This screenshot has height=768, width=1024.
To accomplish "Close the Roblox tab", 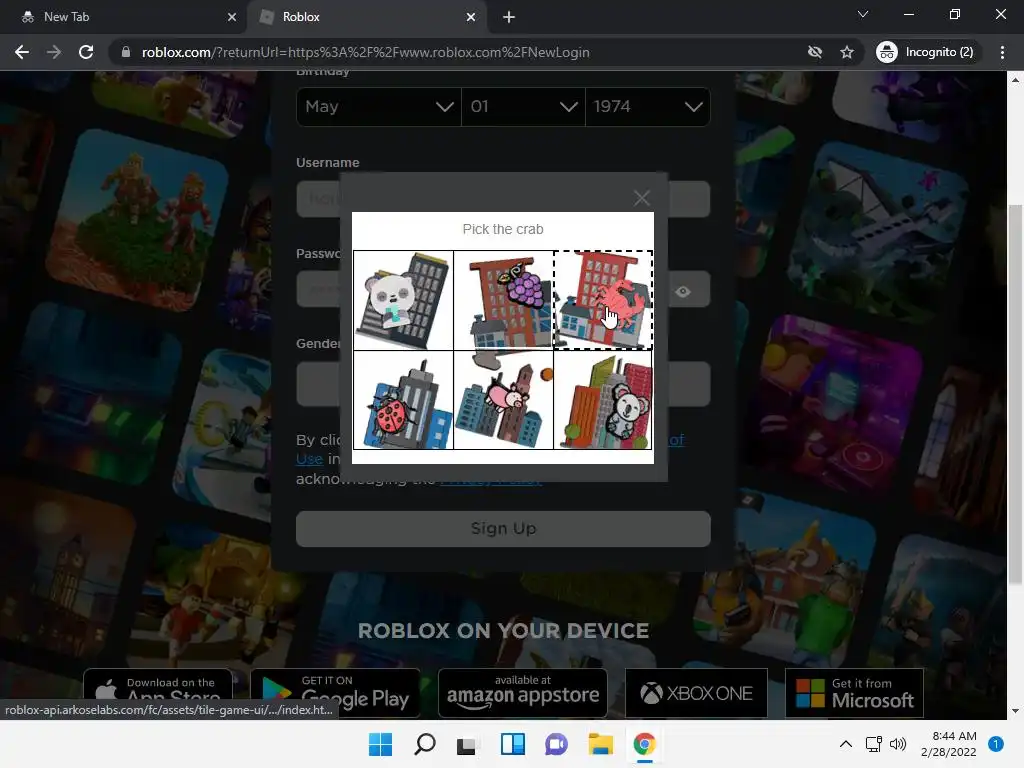I will tap(471, 17).
